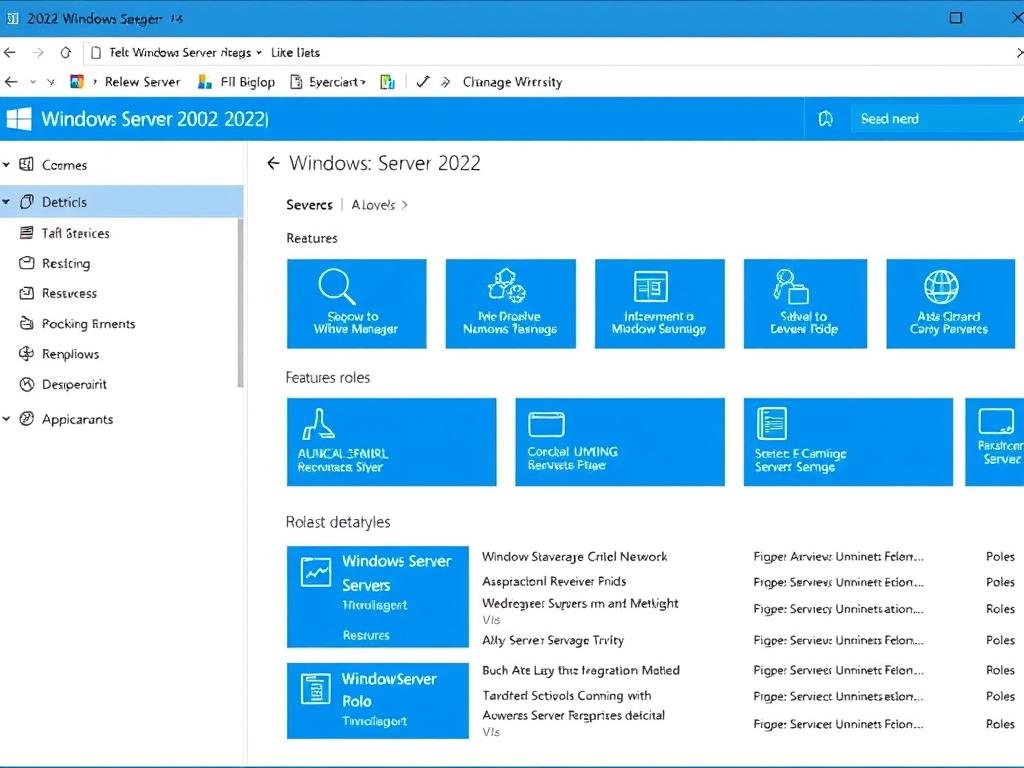Go back using the address bar back arrow
This screenshot has width=1024, height=768.
point(9,52)
